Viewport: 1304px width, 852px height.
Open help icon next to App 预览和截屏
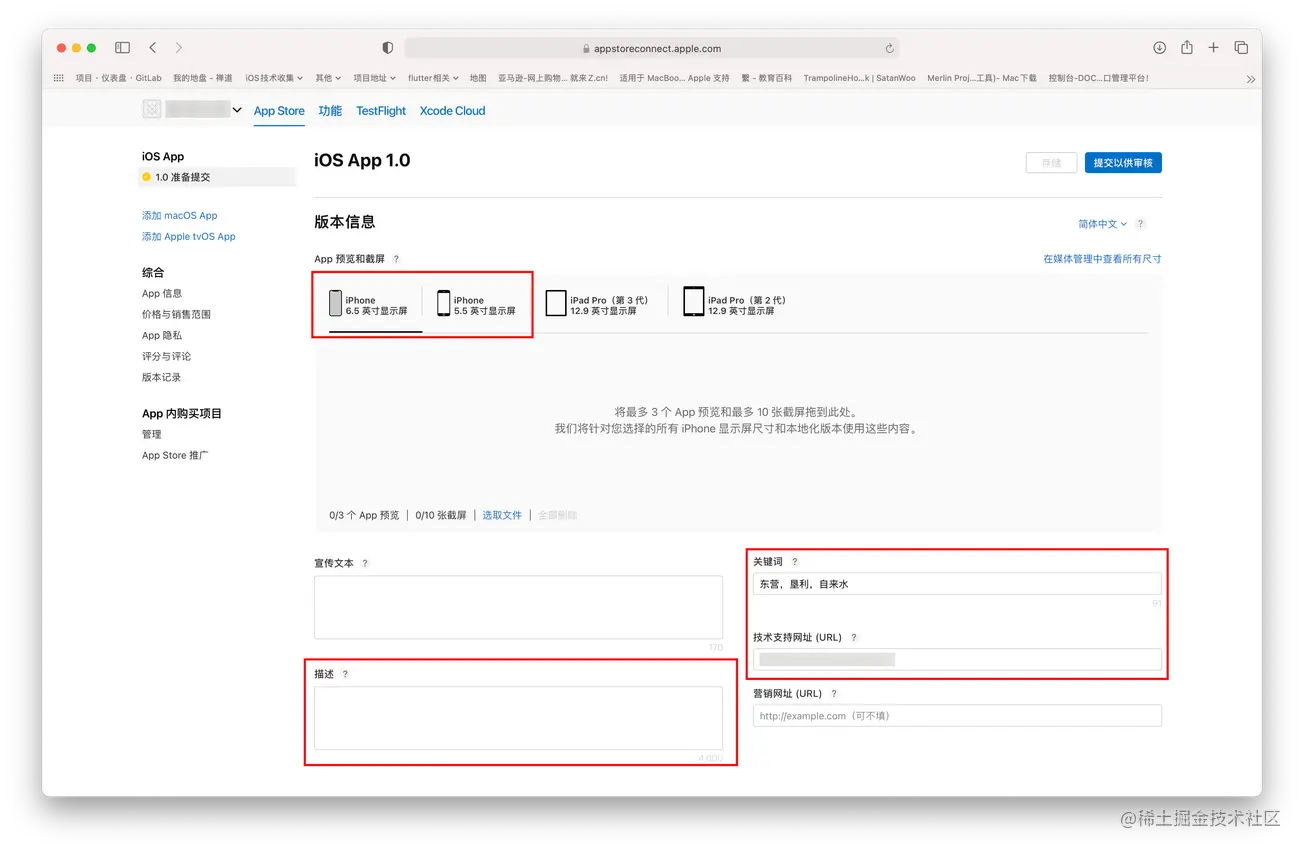coord(396,259)
